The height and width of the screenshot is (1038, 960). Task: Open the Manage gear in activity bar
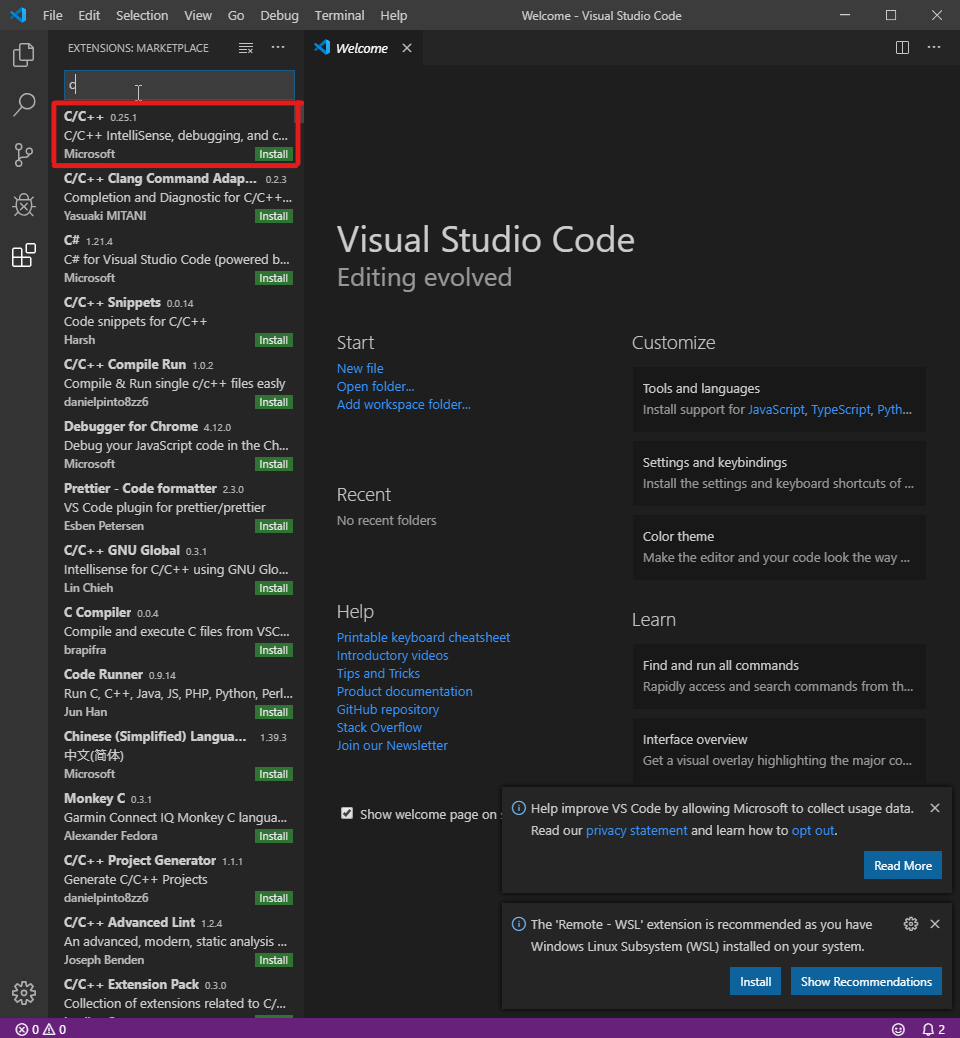(x=24, y=992)
